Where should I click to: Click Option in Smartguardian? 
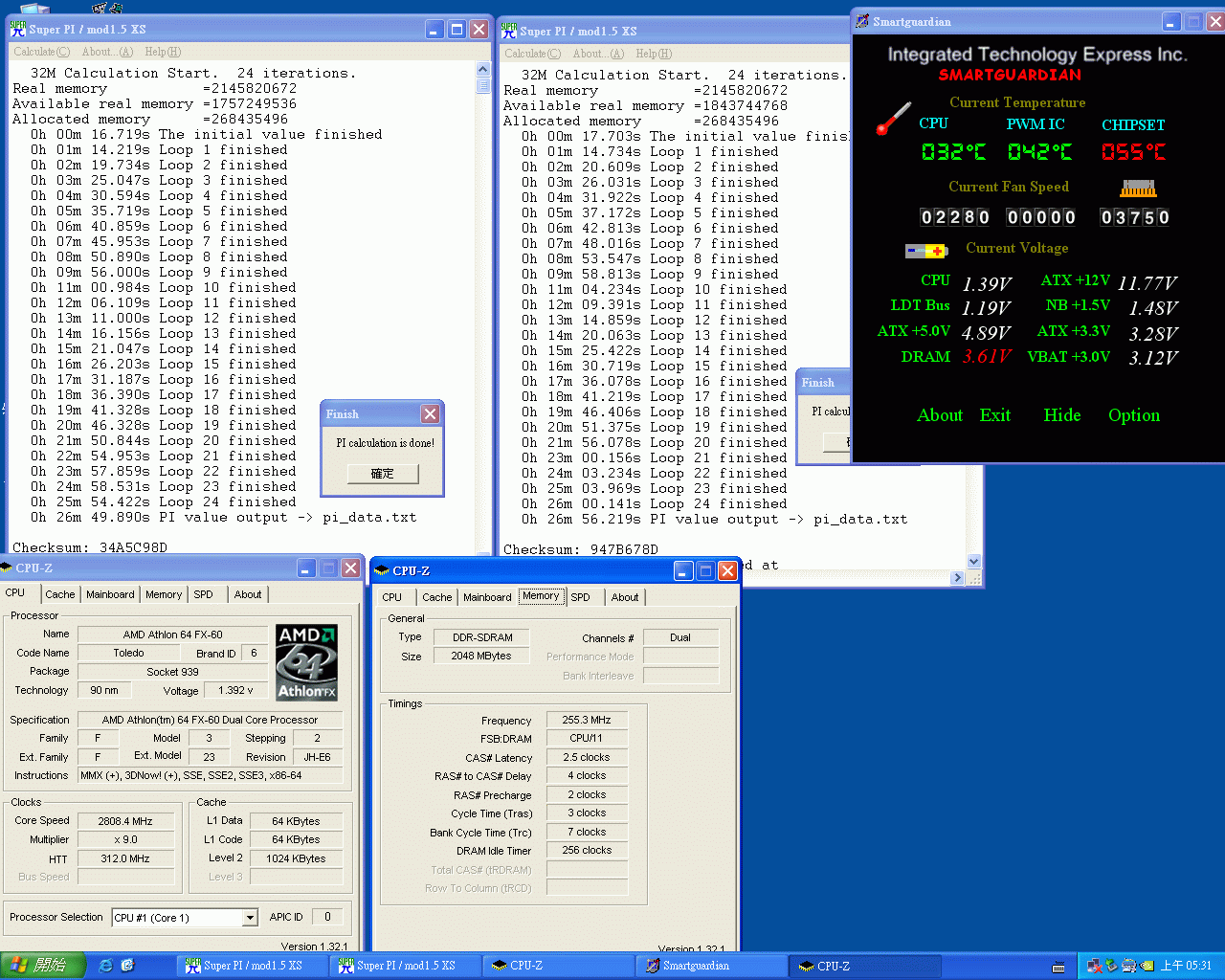click(1134, 415)
